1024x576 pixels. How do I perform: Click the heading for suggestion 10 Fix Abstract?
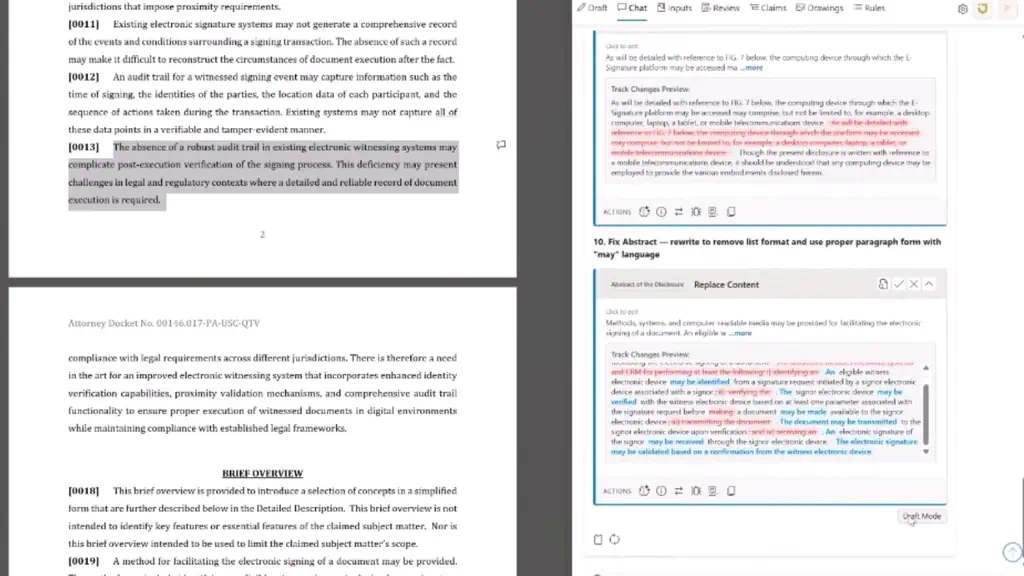click(767, 248)
